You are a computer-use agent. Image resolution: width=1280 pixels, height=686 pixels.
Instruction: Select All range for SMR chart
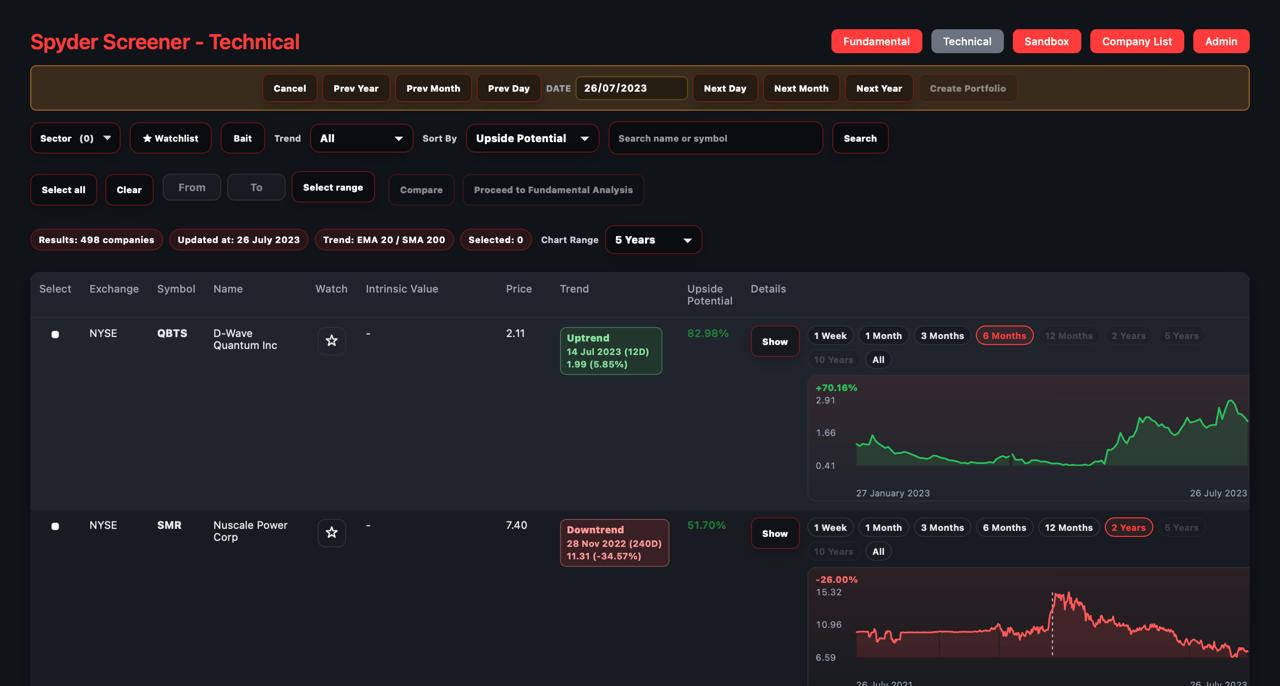[878, 552]
